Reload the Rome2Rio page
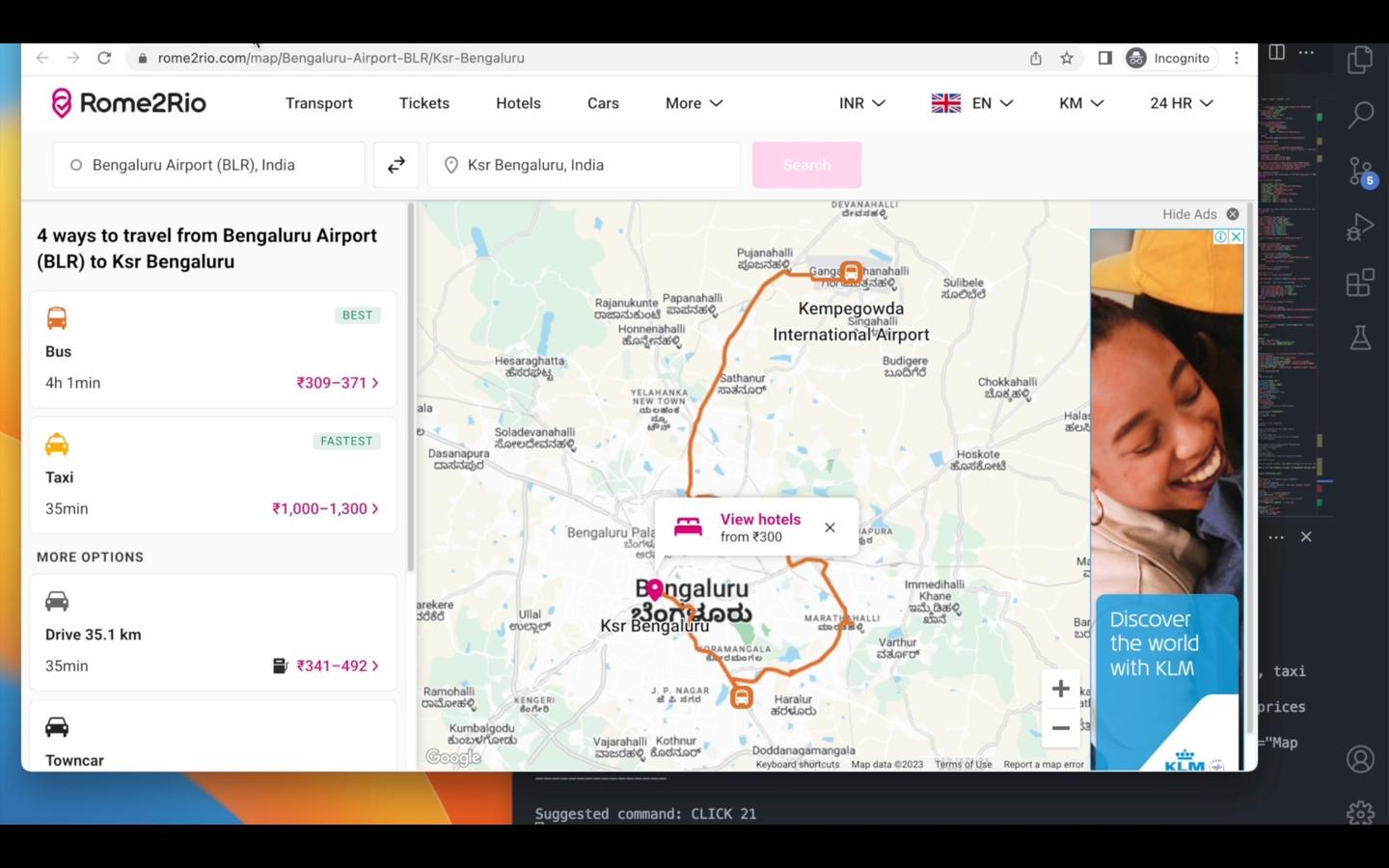 (x=104, y=58)
